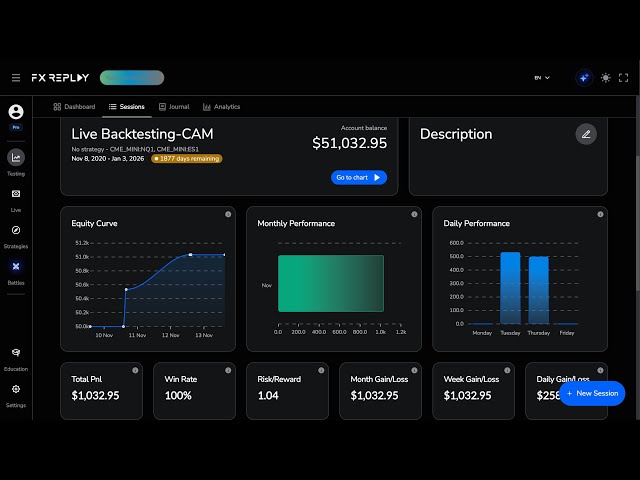Screen dimensions: 640x480
Task: Click Risk/Reward info icon
Action: (x=321, y=370)
